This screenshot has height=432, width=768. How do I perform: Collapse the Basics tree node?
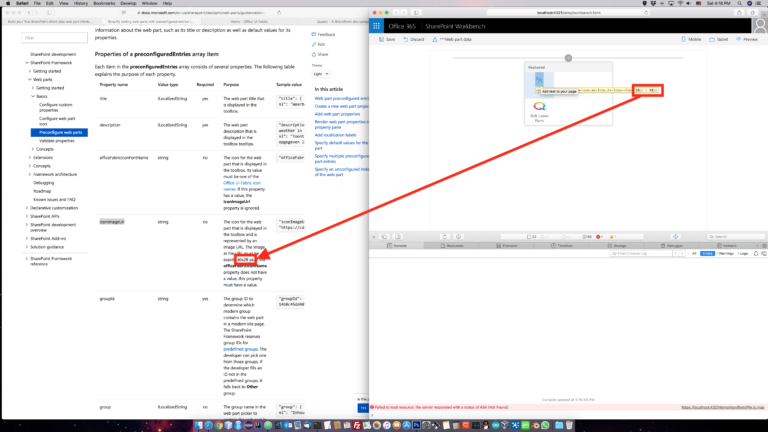click(33, 96)
